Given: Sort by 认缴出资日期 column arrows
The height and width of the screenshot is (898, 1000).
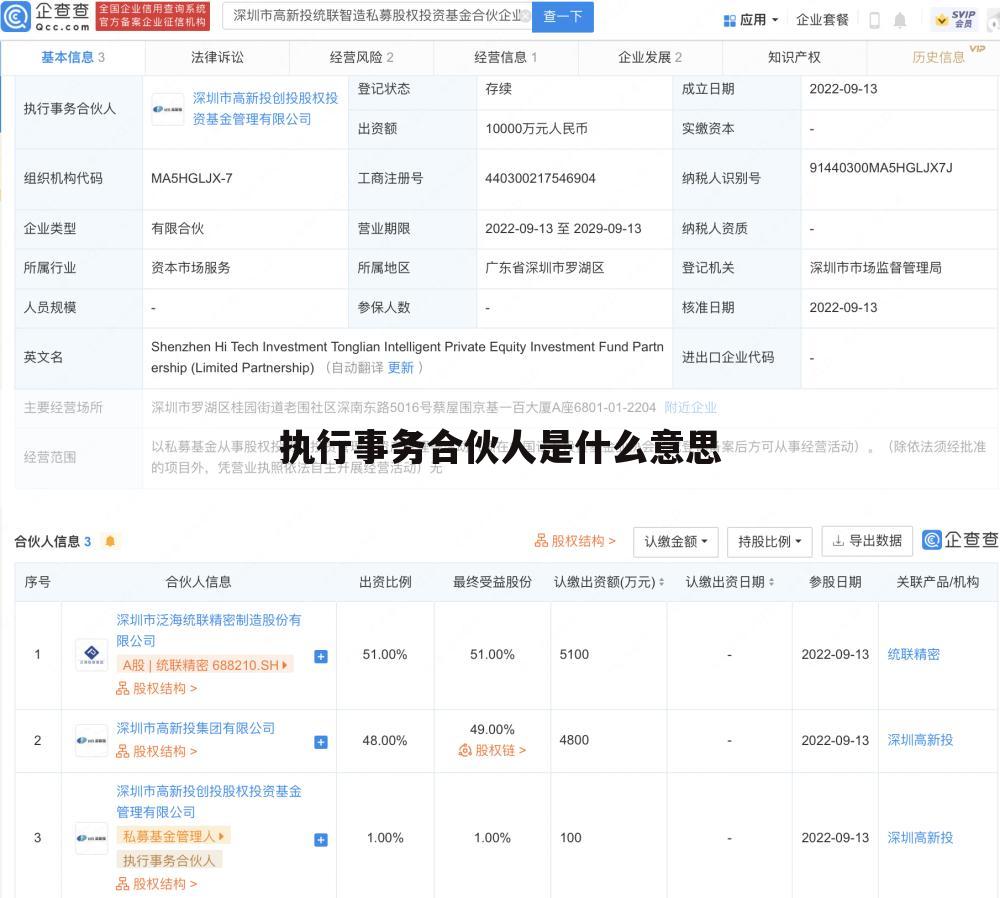Looking at the screenshot, I should 771,582.
